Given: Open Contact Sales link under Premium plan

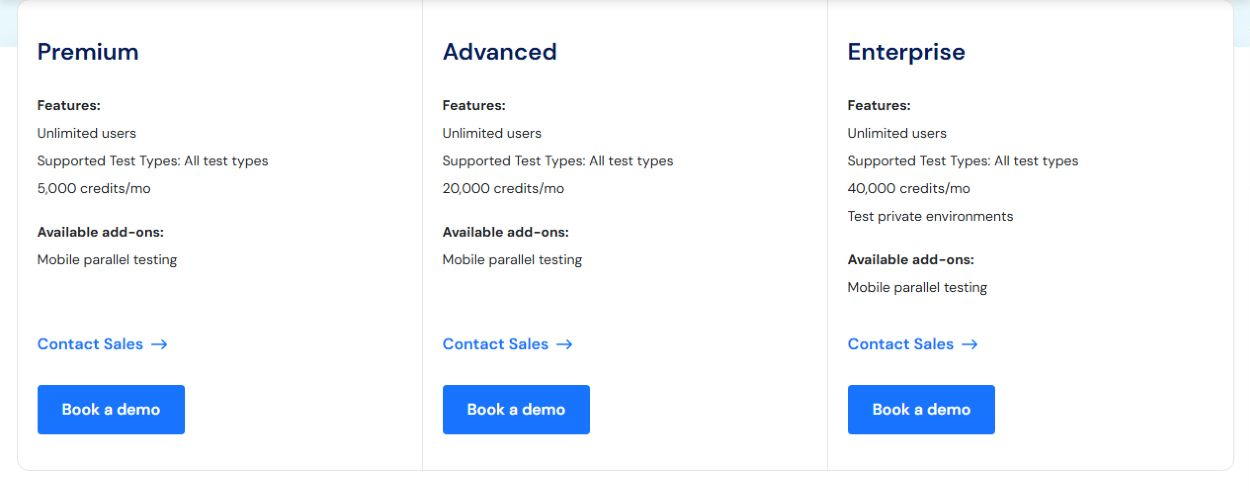Looking at the screenshot, I should coord(102,344).
